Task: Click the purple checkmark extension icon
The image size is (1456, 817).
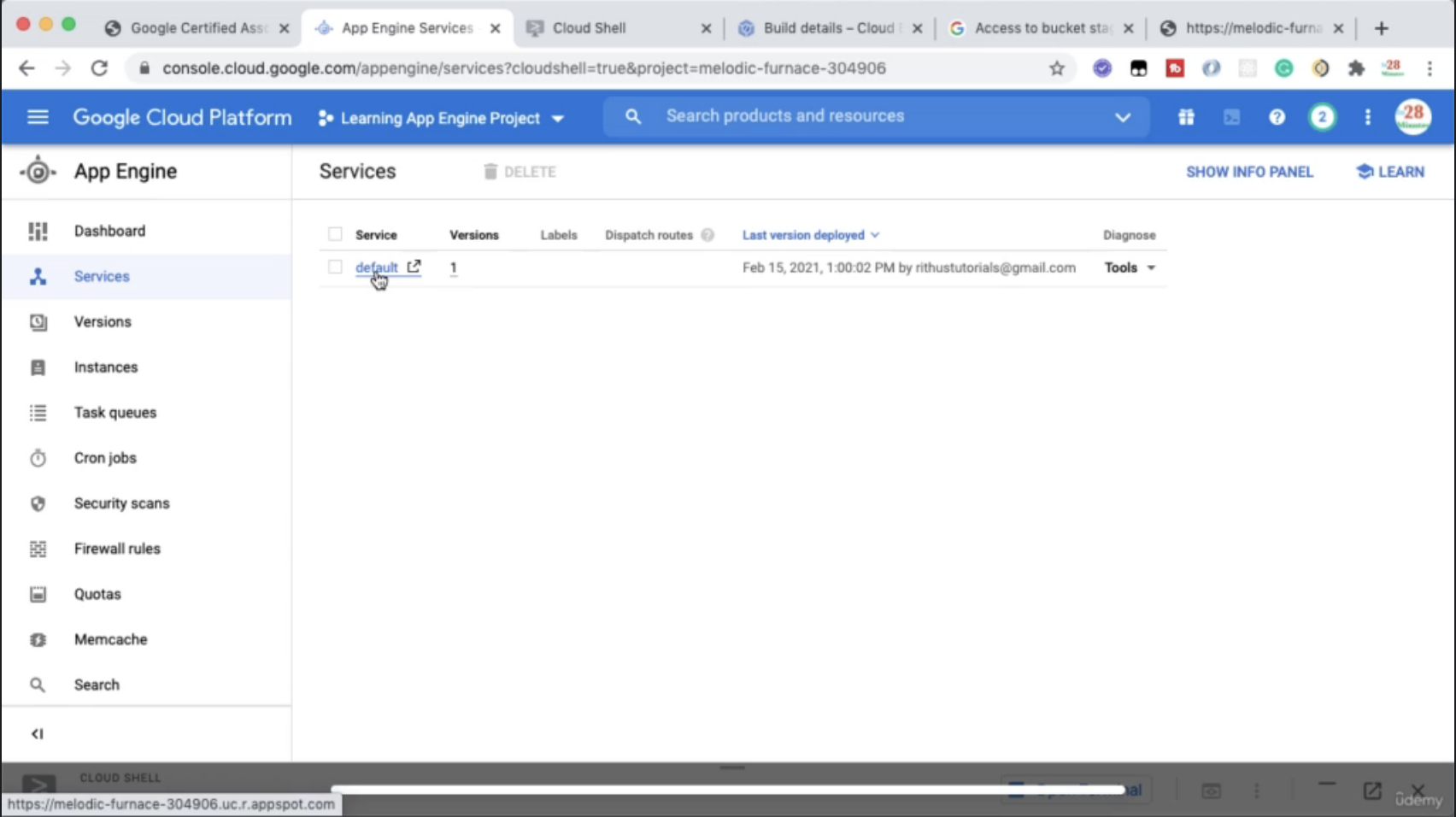Action: (x=1102, y=68)
